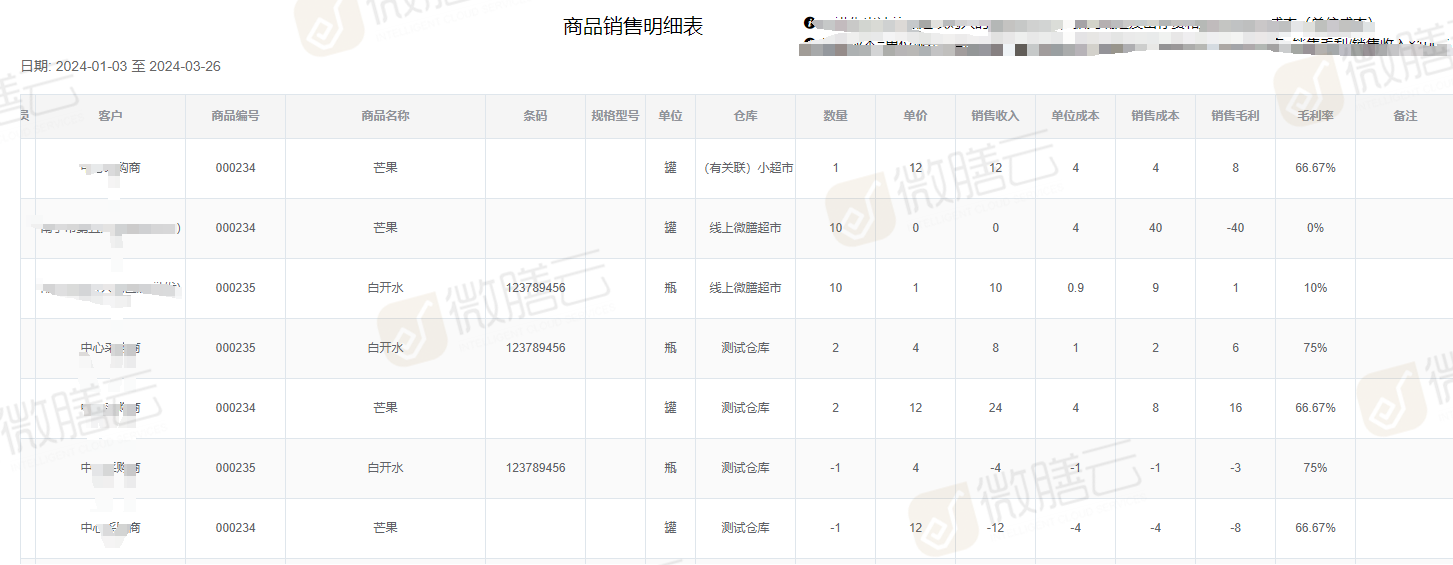Click the 销售成本 column header

coord(1155,116)
